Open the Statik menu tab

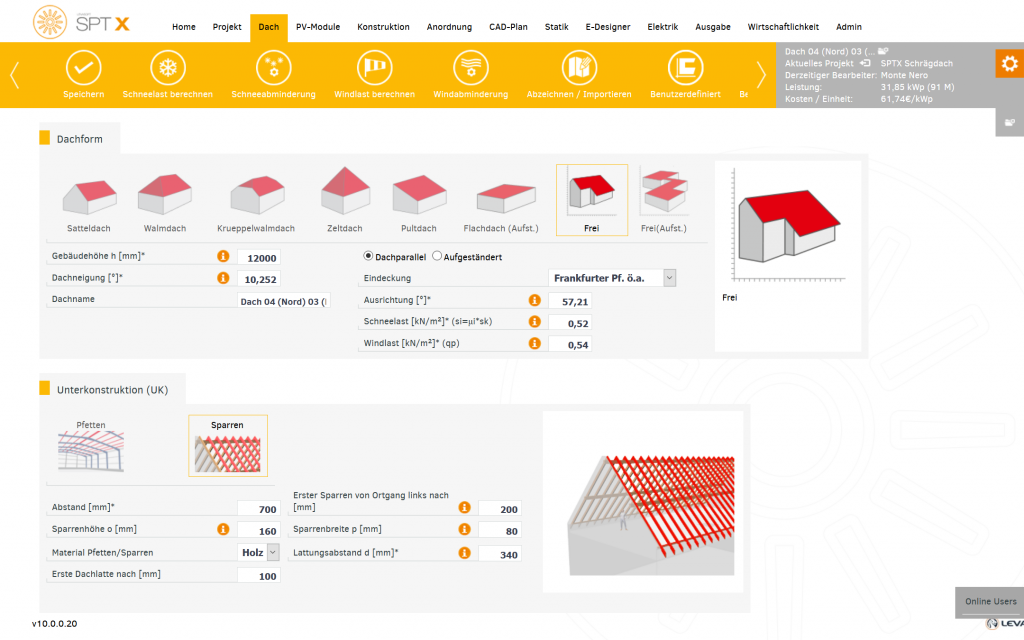[x=556, y=27]
